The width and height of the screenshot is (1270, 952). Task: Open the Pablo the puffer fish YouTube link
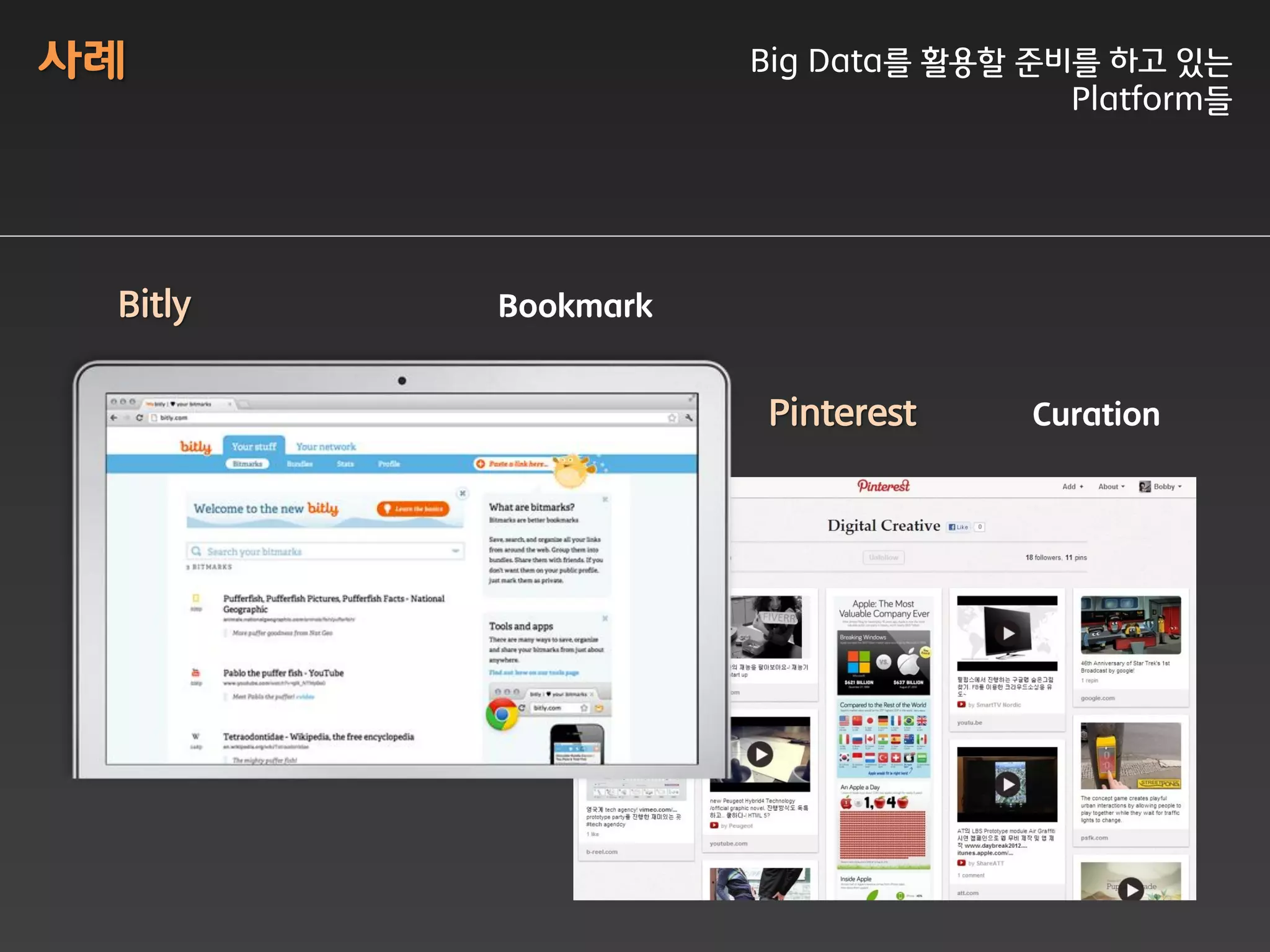[x=283, y=672]
